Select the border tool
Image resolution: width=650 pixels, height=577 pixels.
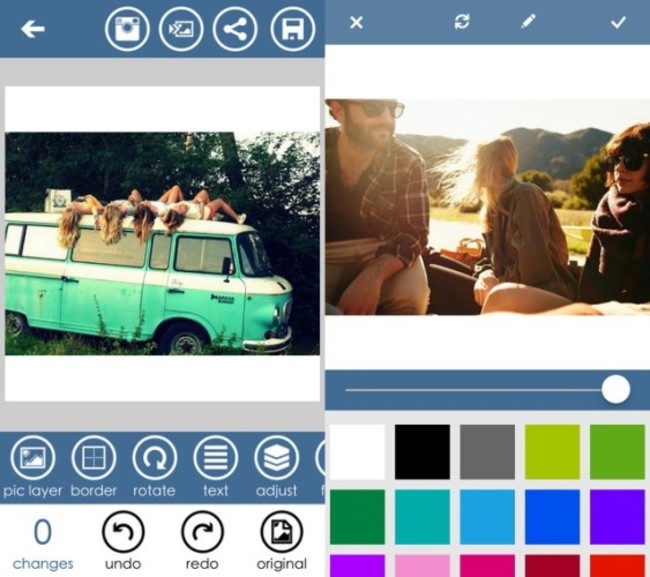93,459
